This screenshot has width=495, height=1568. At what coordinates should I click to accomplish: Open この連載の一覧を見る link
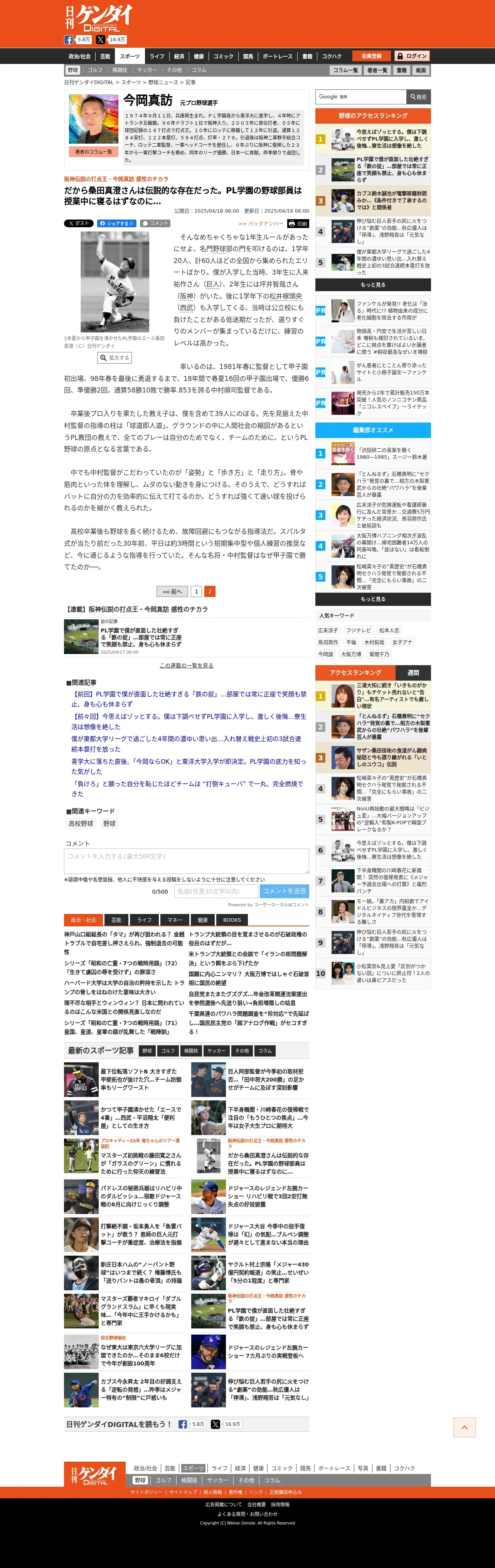pyautogui.click(x=187, y=665)
